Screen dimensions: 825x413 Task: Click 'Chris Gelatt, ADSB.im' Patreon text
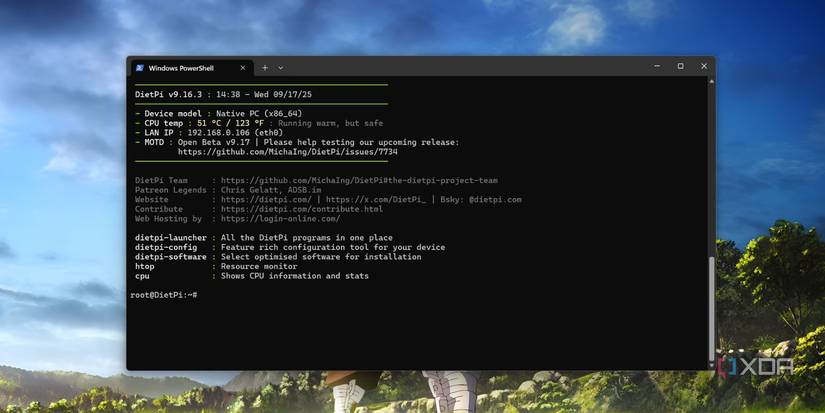(271, 190)
